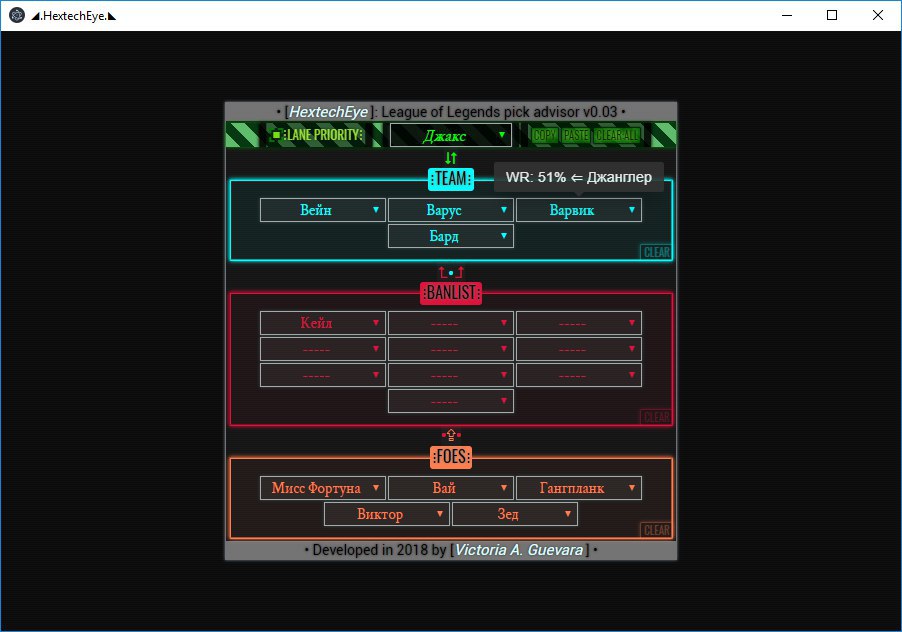Click the HextechEye app icon in title bar
Image resolution: width=902 pixels, height=632 pixels.
(x=17, y=16)
